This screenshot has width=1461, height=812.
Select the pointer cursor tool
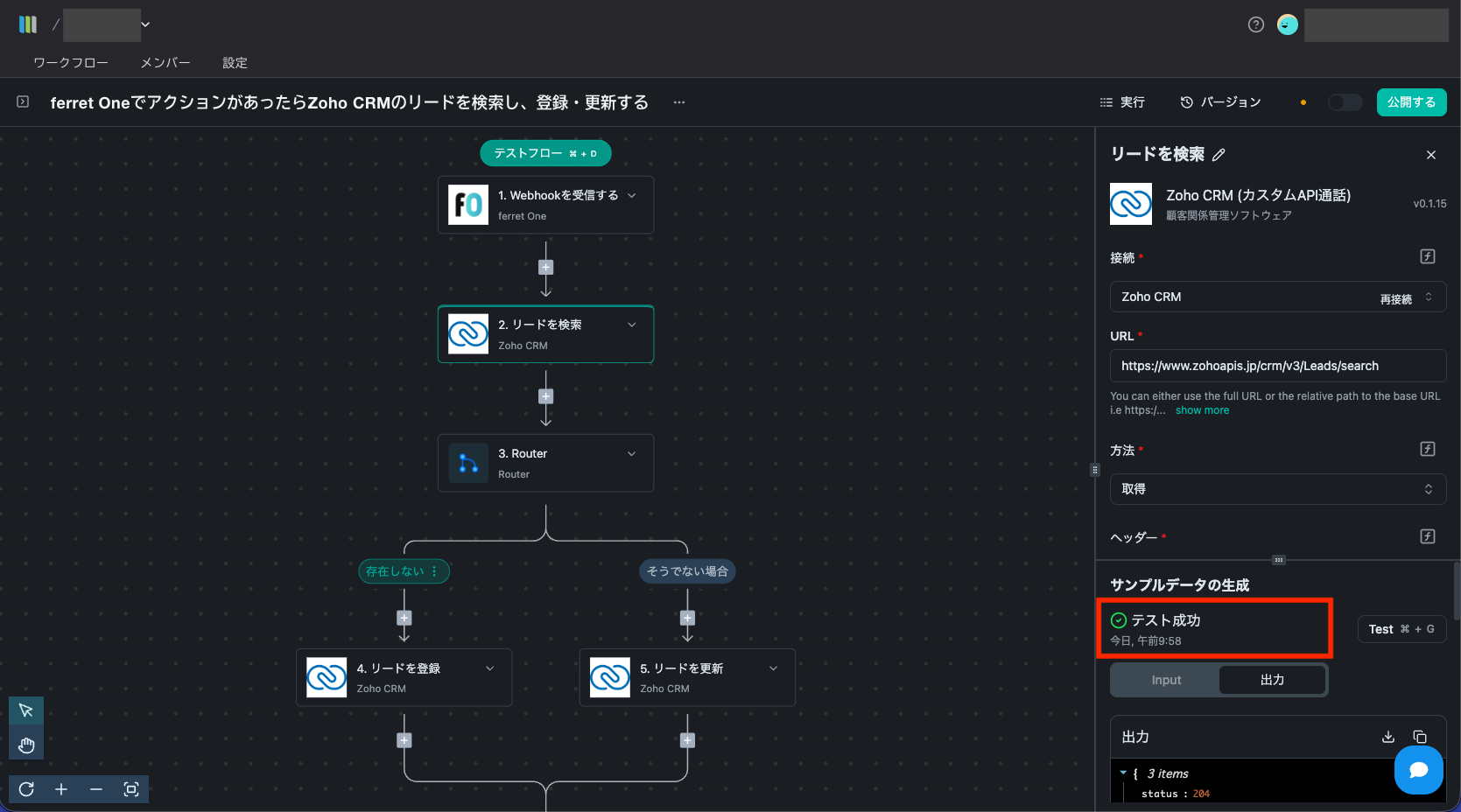(26, 710)
